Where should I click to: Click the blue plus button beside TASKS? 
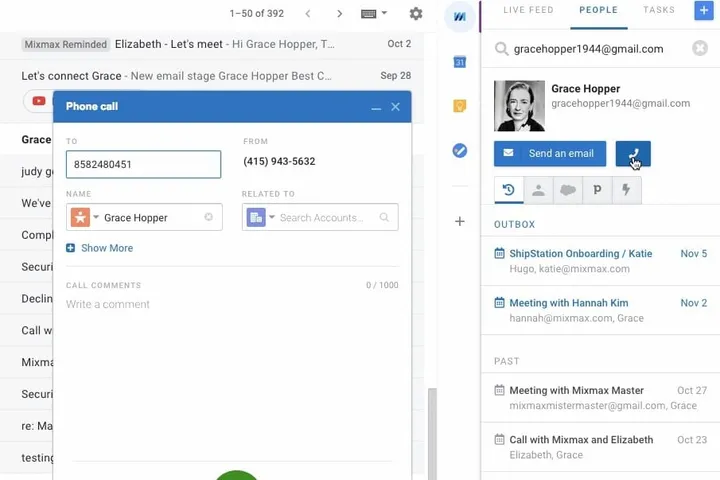click(703, 10)
